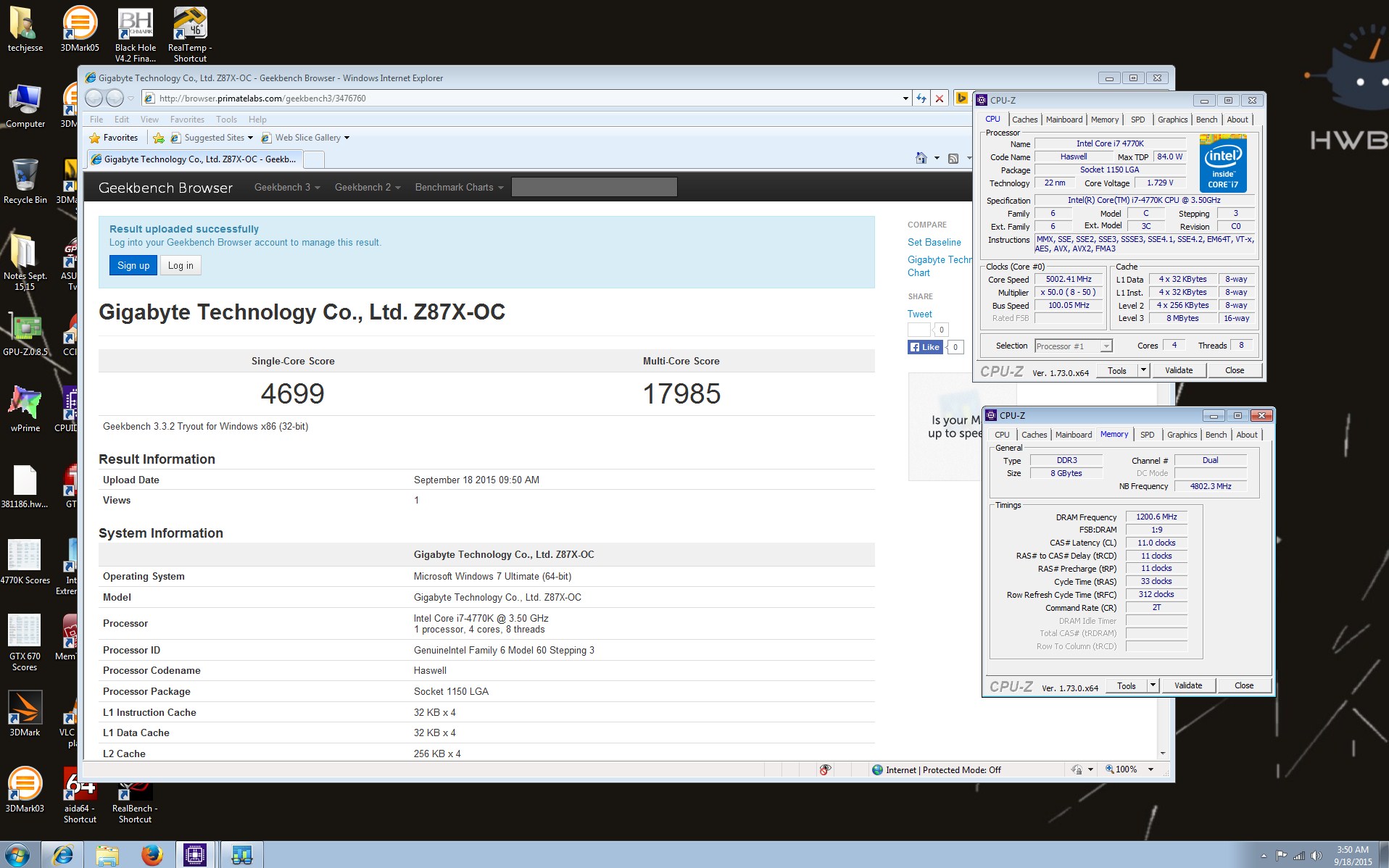Click the Sign up button
Viewport: 1389px width, 868px height.
tap(133, 265)
